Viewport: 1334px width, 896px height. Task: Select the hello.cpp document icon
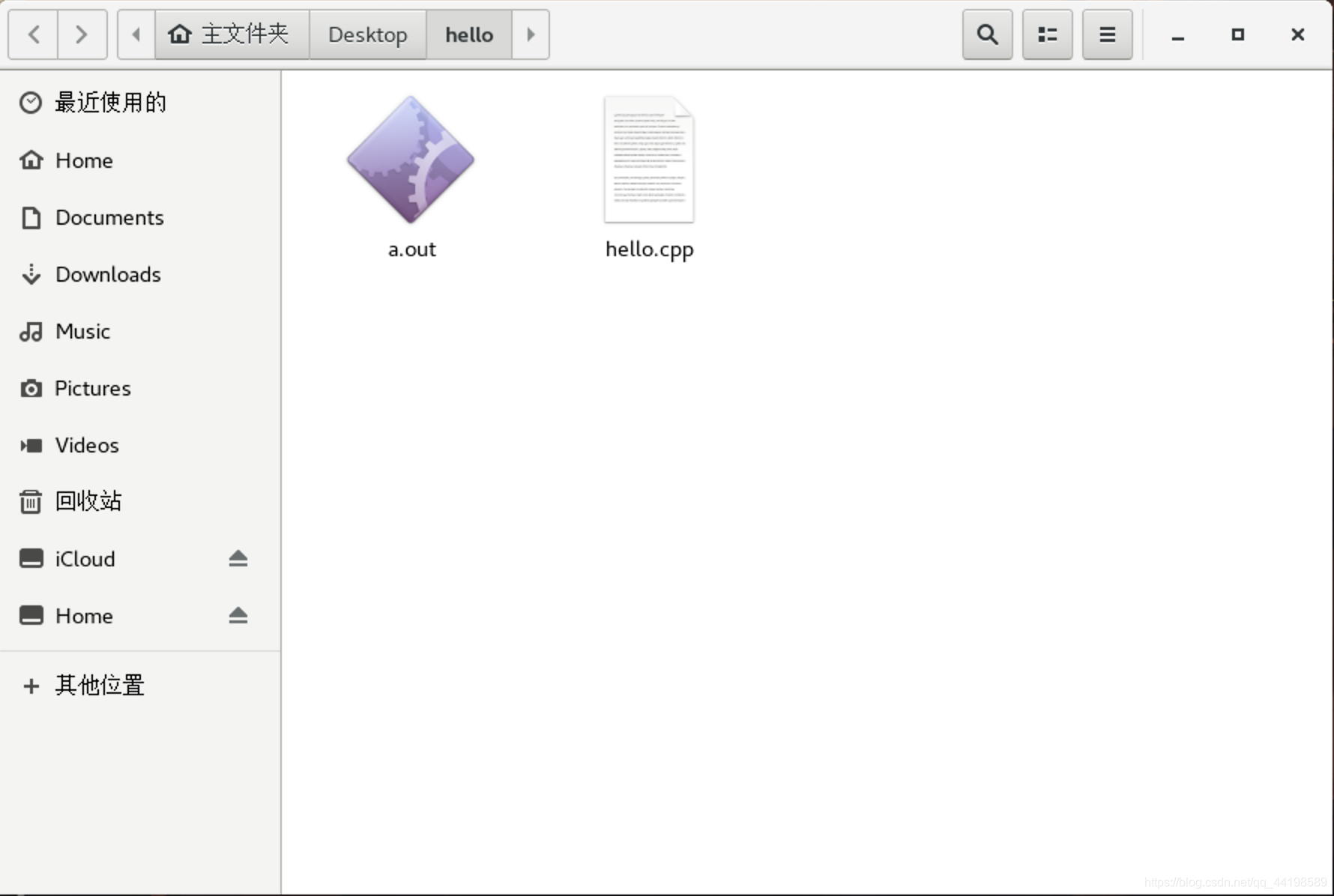(x=649, y=160)
